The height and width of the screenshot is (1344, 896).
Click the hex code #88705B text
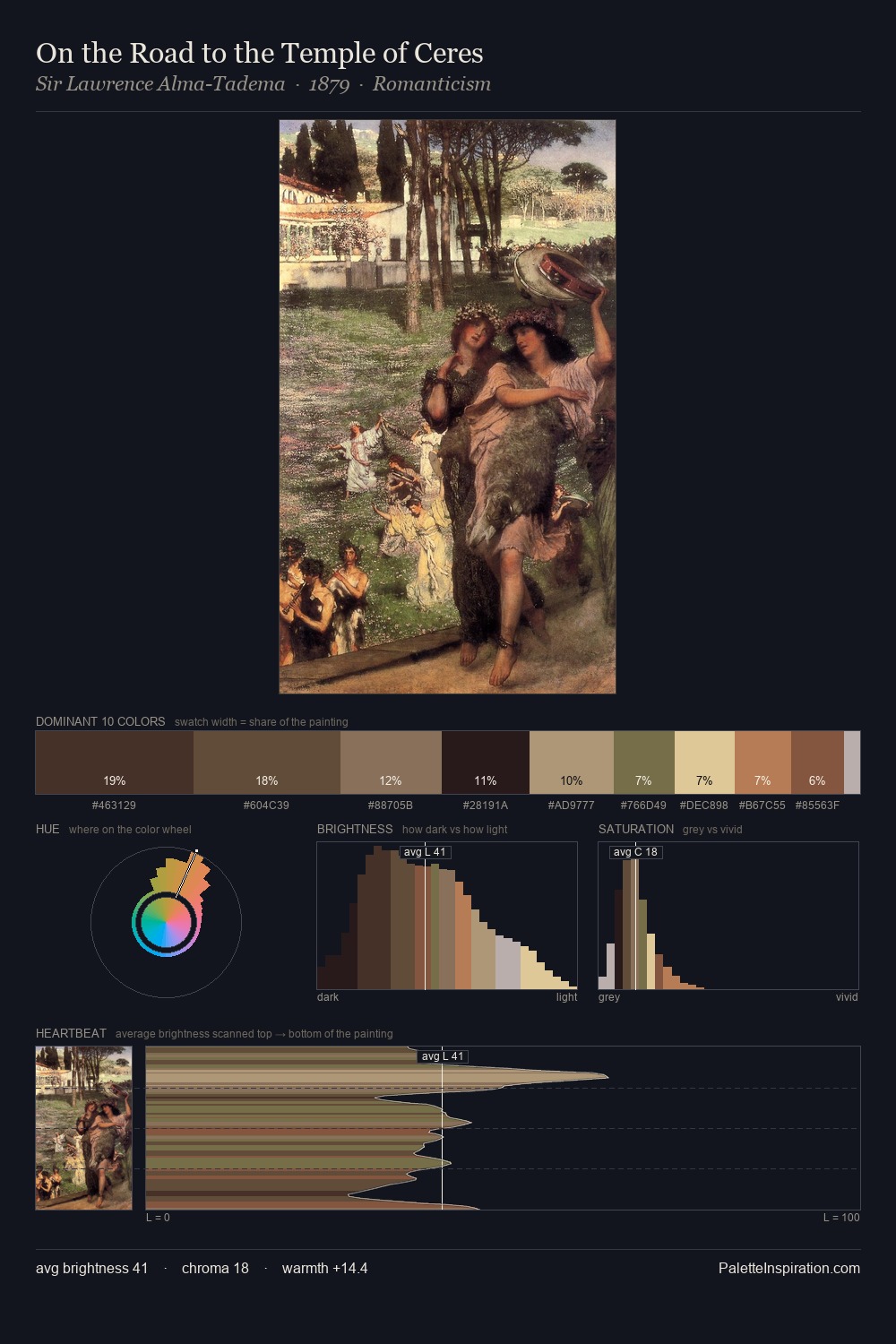point(391,806)
